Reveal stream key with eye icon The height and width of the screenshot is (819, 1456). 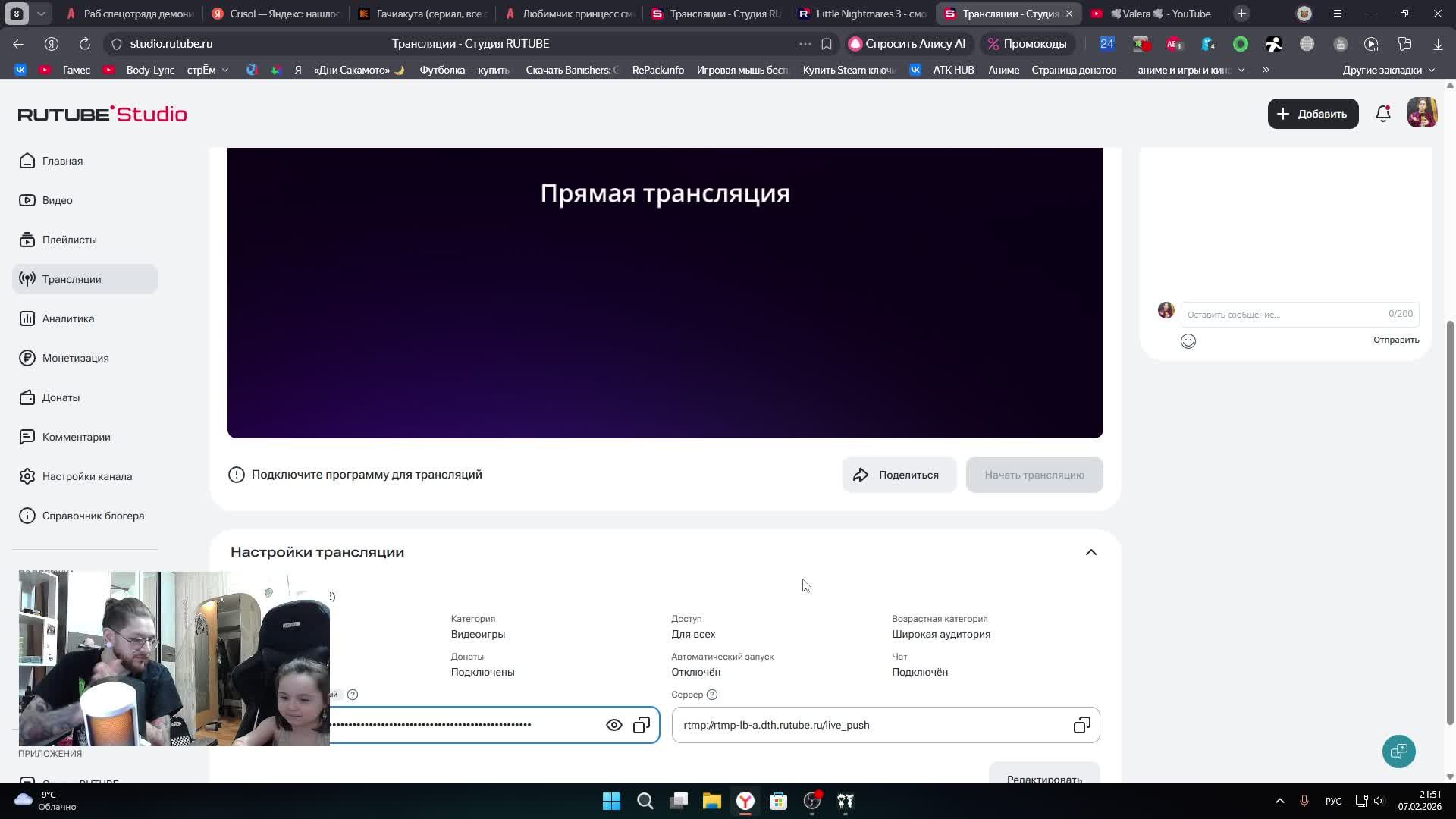pyautogui.click(x=613, y=726)
